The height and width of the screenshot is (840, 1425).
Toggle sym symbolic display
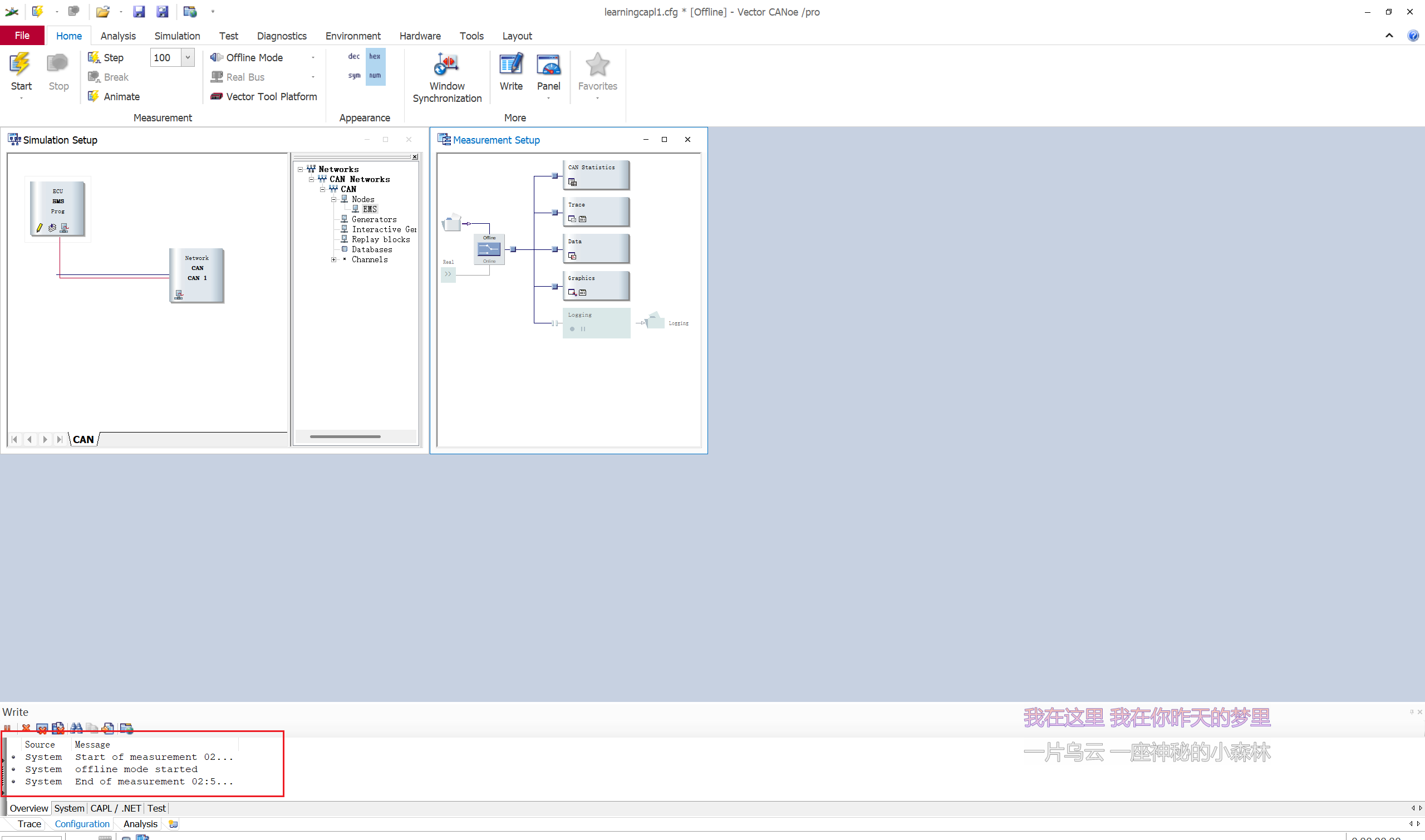[x=353, y=75]
